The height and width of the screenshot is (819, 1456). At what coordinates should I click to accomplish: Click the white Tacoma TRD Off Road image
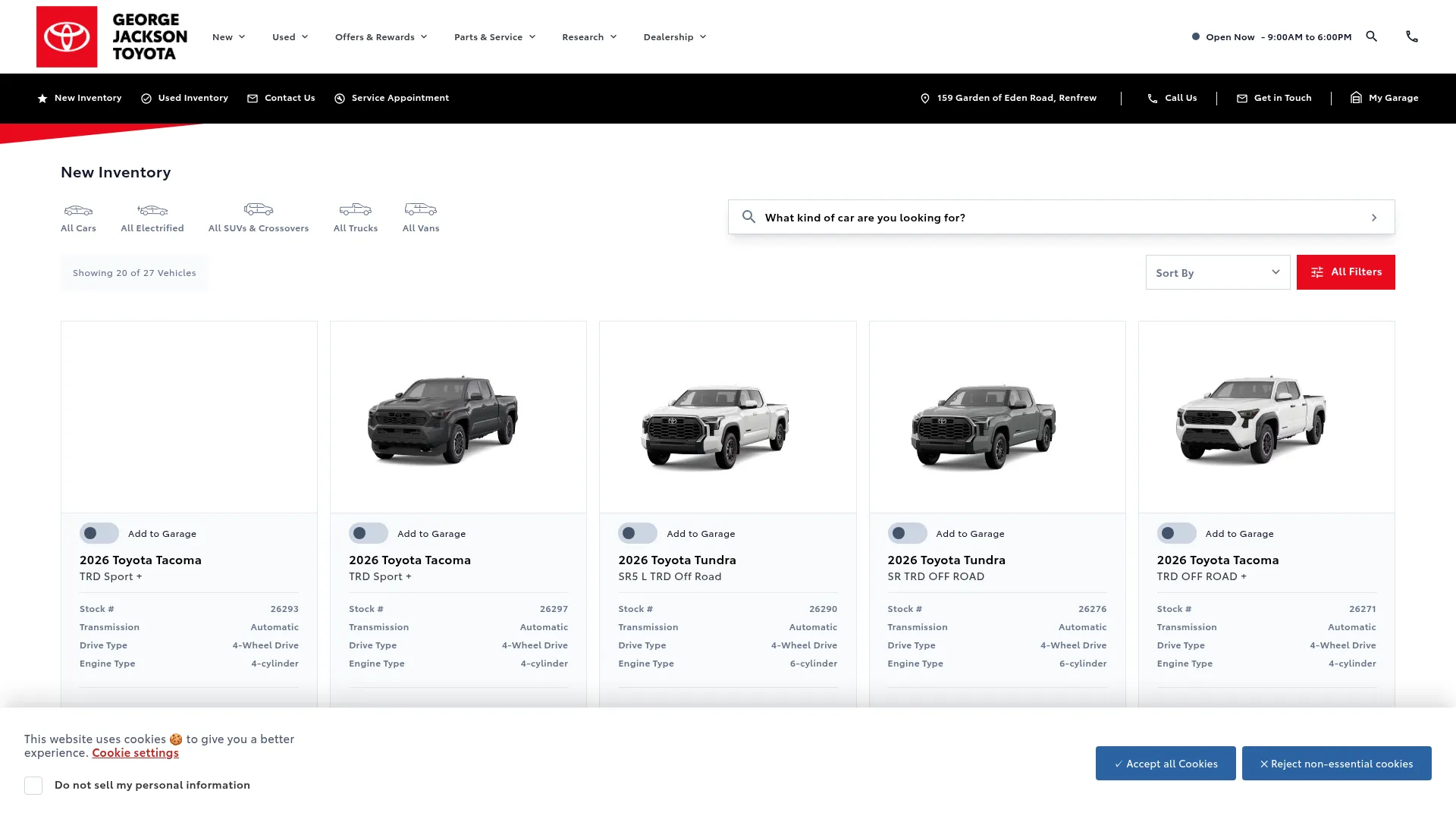(x=1251, y=419)
